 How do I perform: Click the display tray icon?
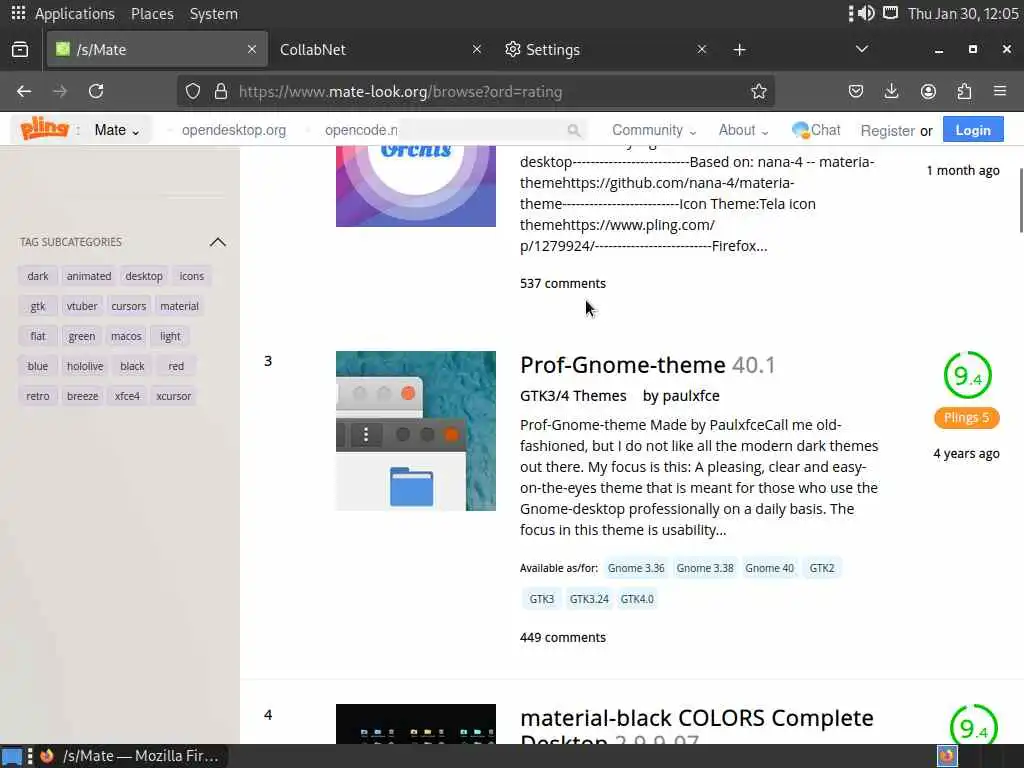point(890,13)
